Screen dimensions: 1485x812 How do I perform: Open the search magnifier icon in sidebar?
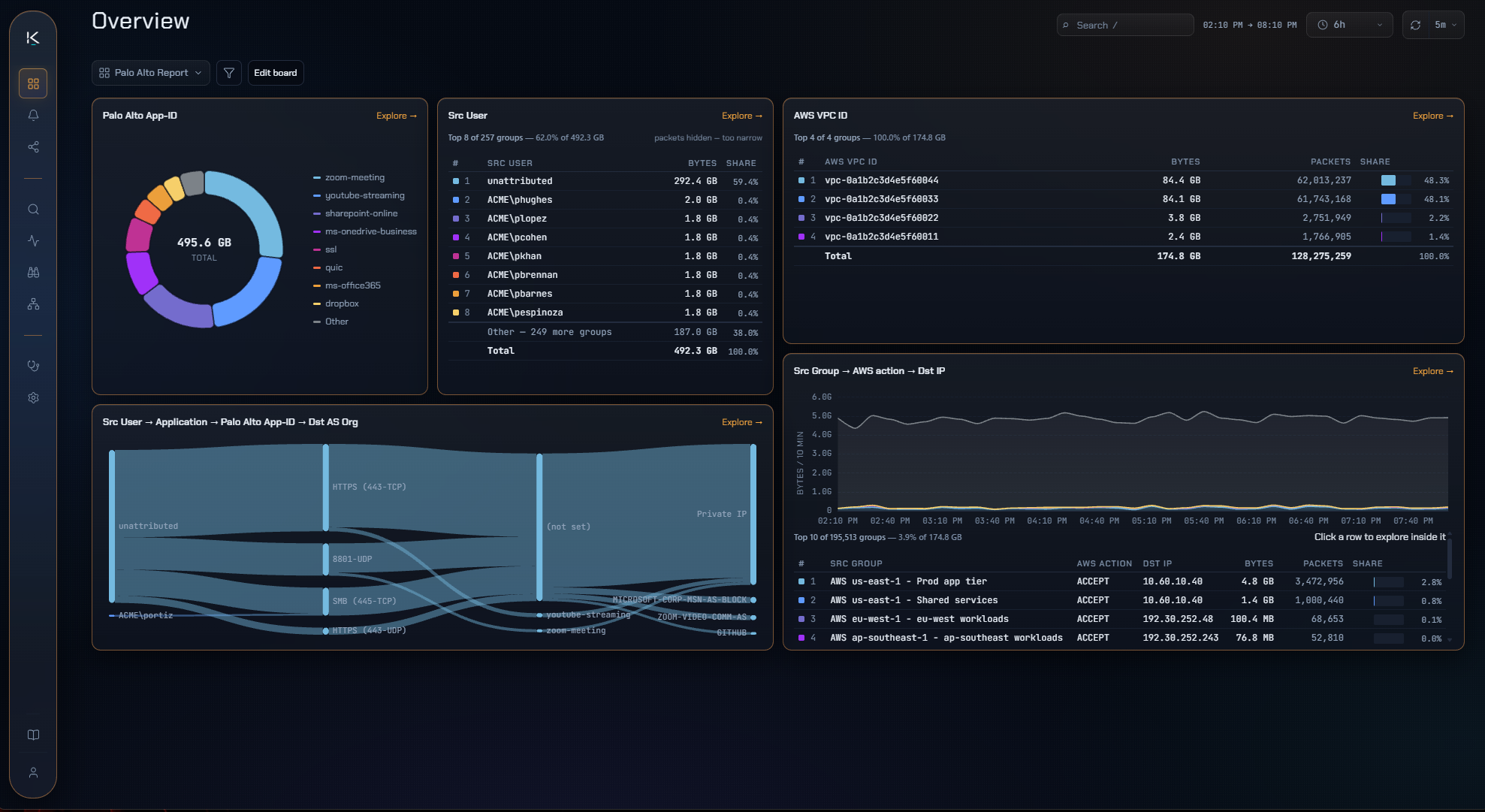33,210
